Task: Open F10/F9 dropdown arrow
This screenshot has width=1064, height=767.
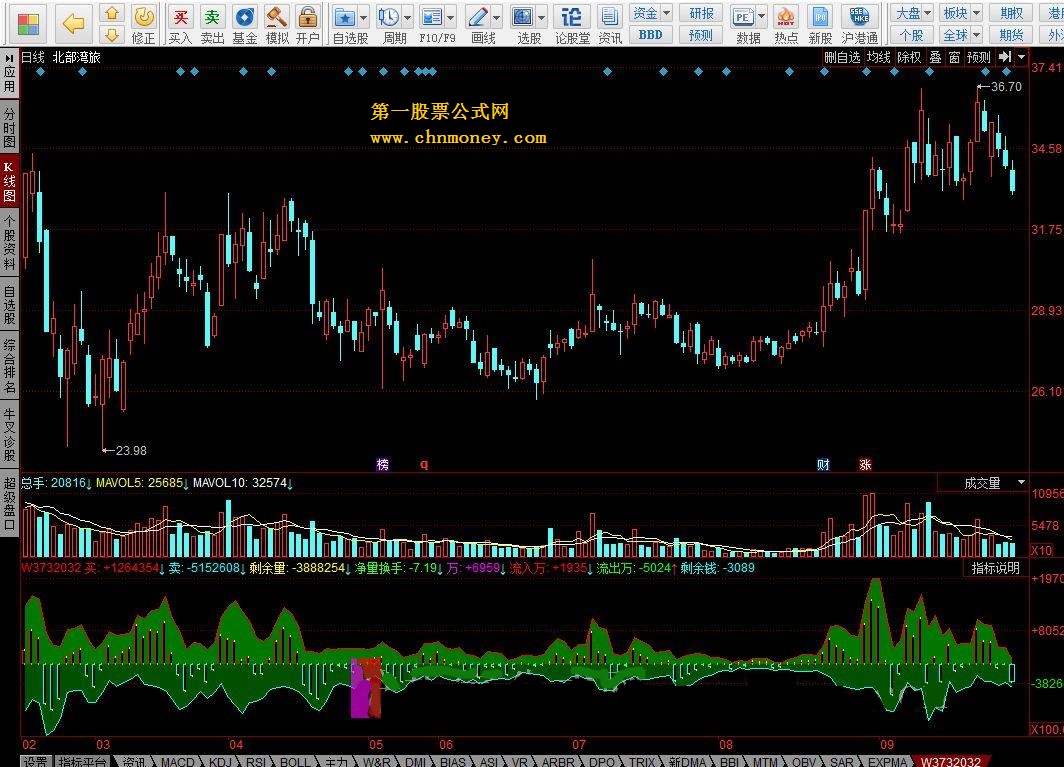Action: (x=451, y=17)
